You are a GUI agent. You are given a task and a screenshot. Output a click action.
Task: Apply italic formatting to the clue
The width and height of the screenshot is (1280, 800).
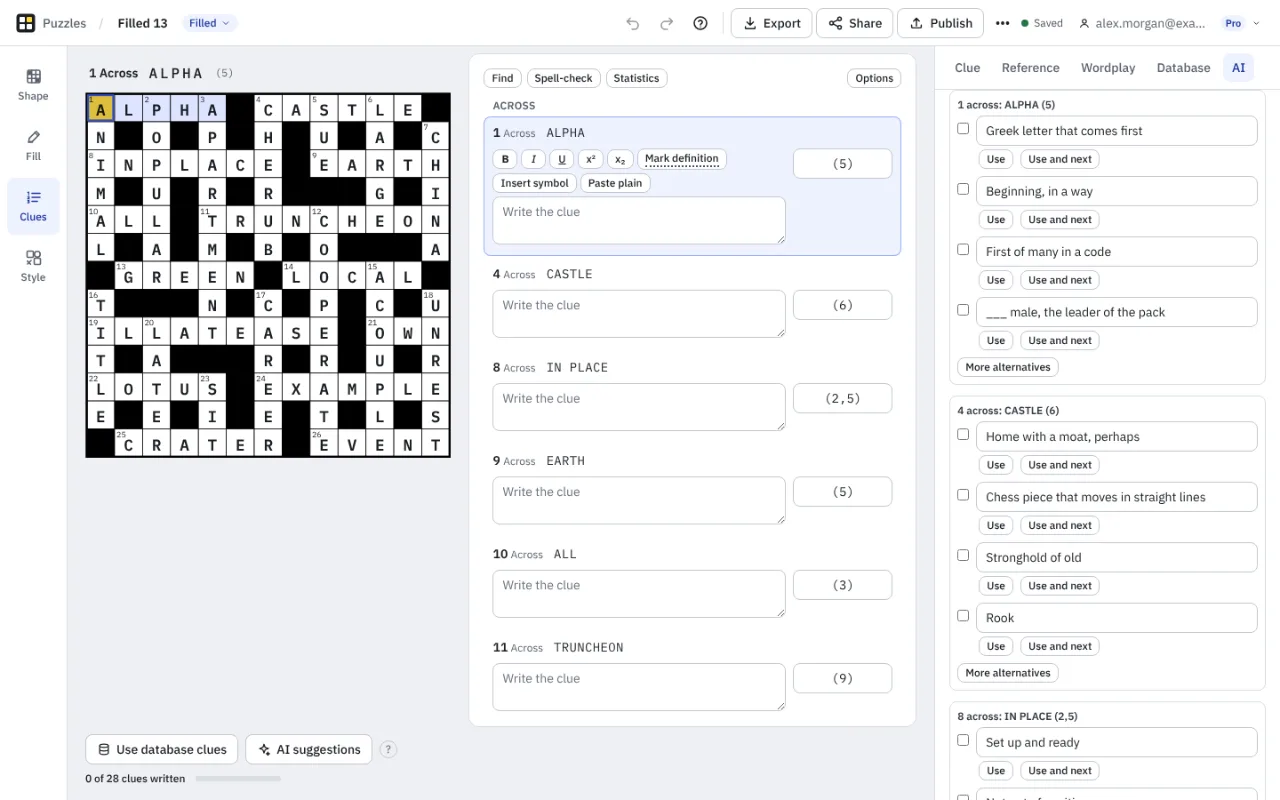pos(533,159)
